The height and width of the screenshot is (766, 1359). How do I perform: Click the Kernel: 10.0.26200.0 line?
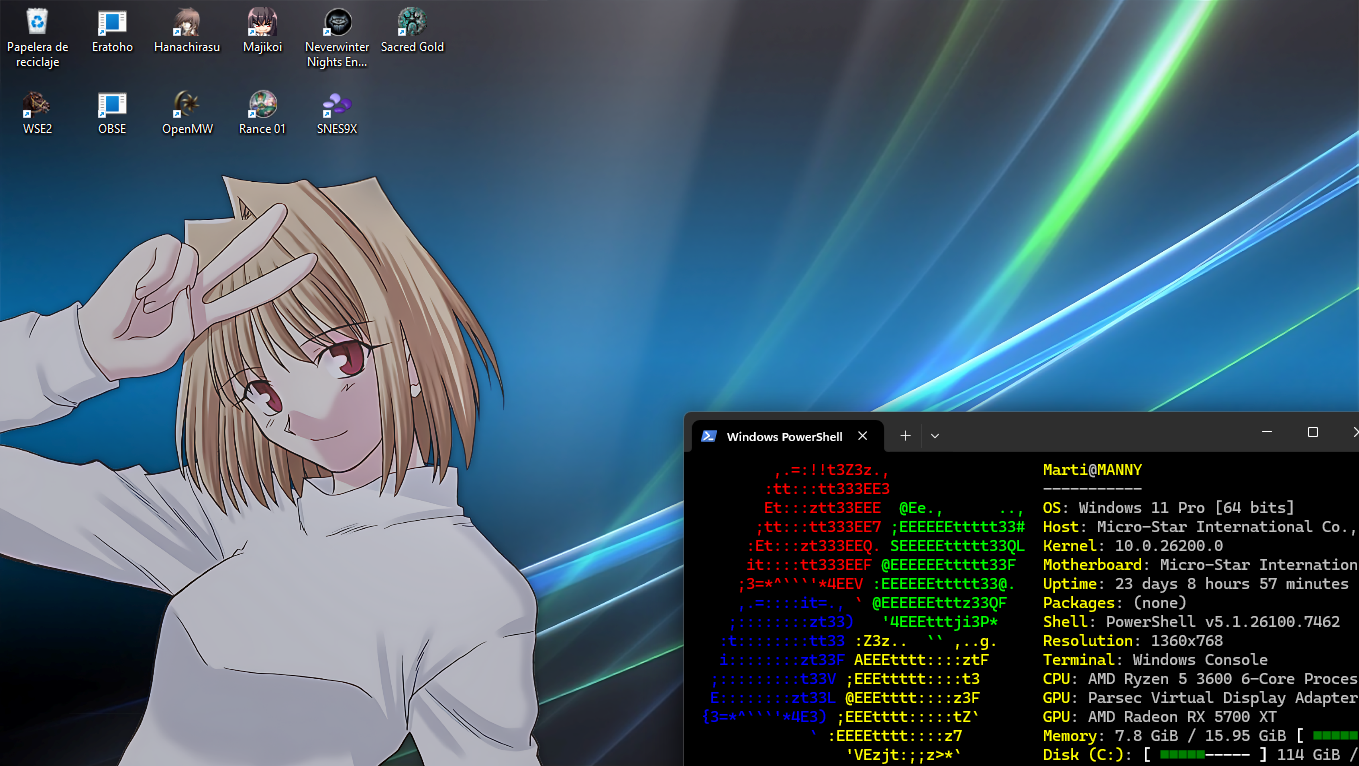1132,546
